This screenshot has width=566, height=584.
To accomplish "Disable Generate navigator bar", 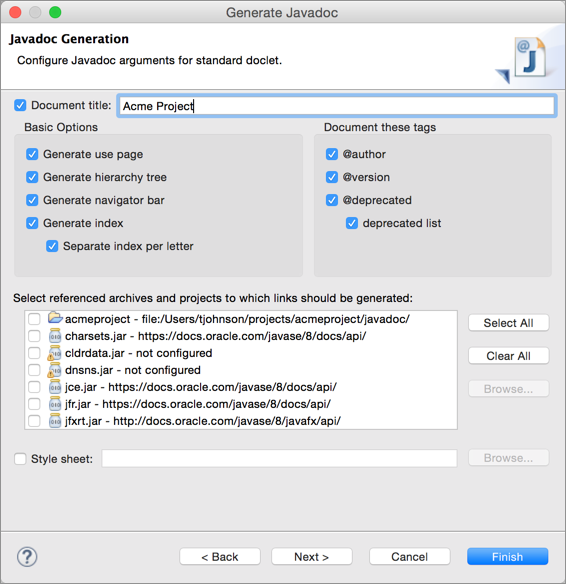I will coord(32,200).
